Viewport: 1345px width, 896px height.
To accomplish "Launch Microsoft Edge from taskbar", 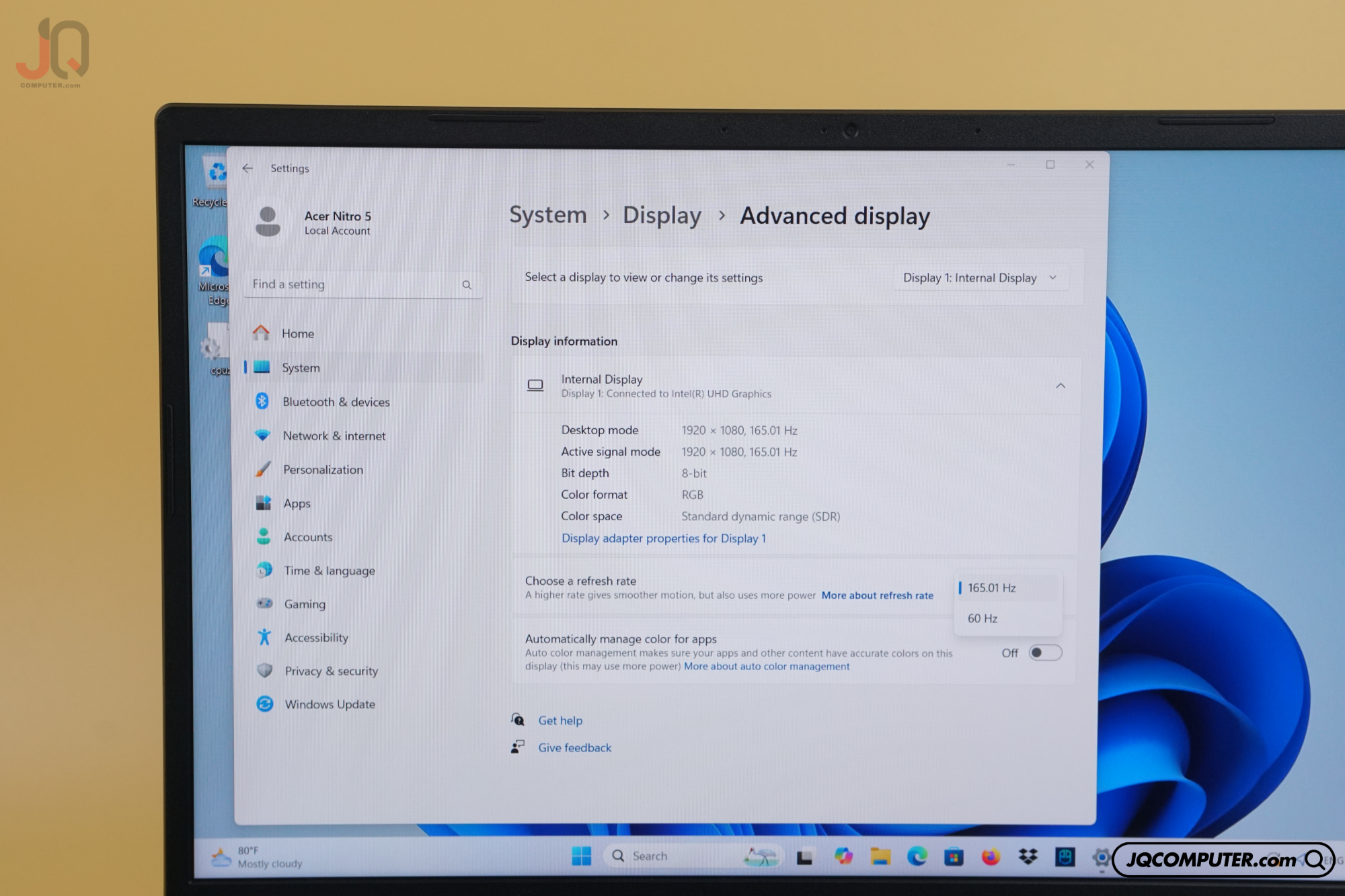I will pyautogui.click(x=917, y=856).
